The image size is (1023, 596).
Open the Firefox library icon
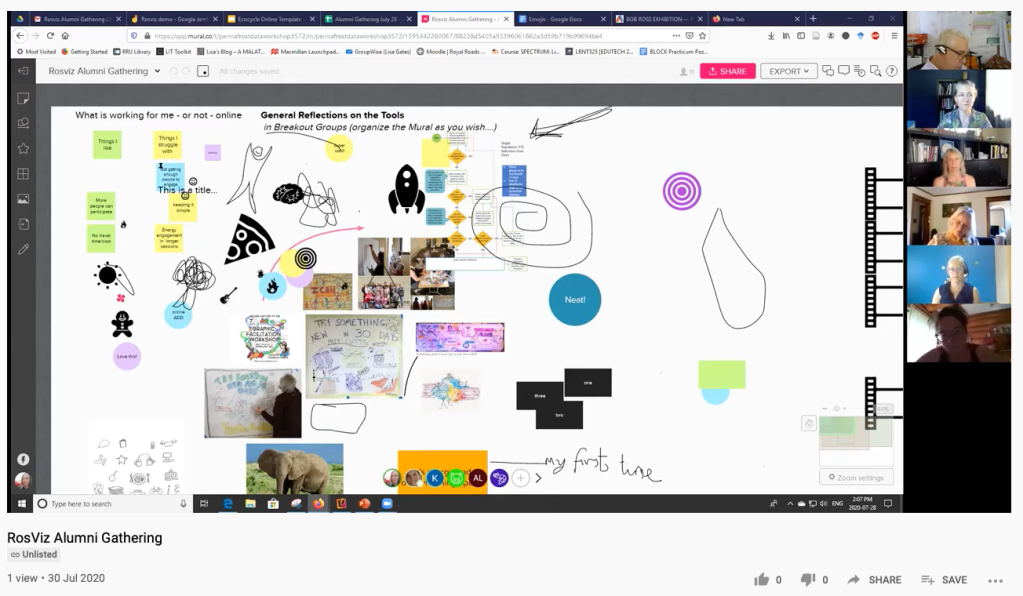pos(786,36)
